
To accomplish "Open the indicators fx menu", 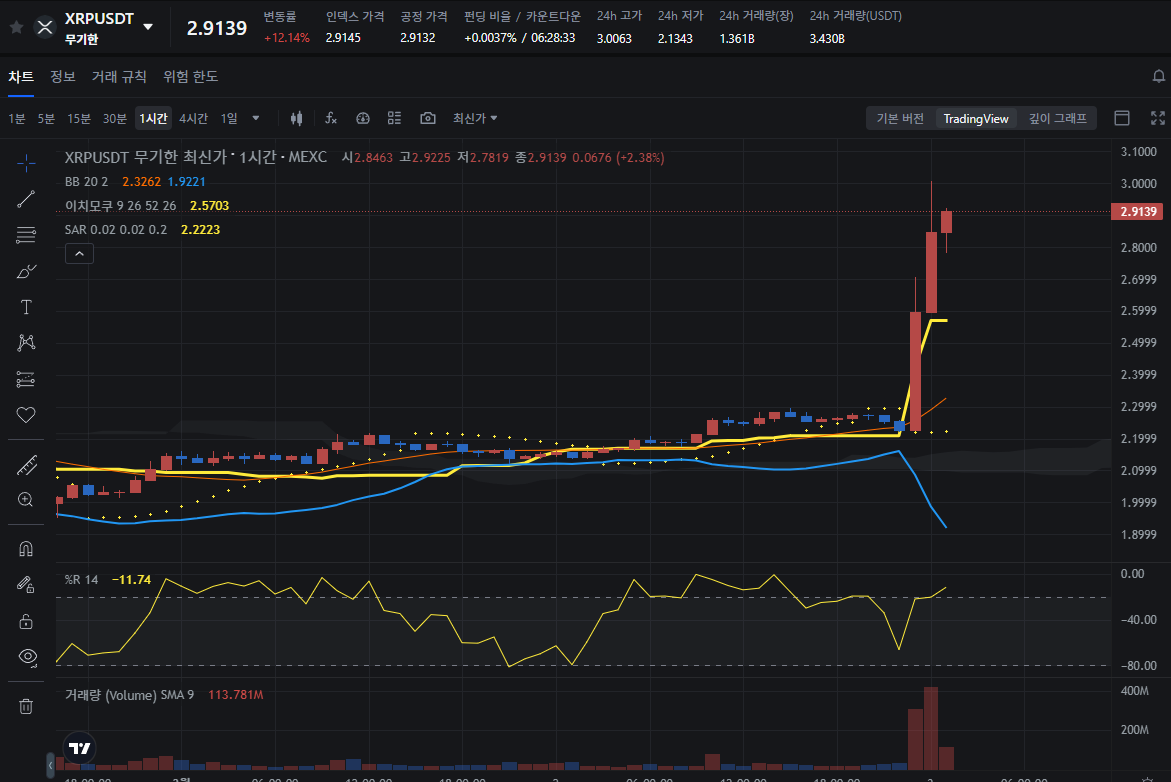I will tap(331, 118).
